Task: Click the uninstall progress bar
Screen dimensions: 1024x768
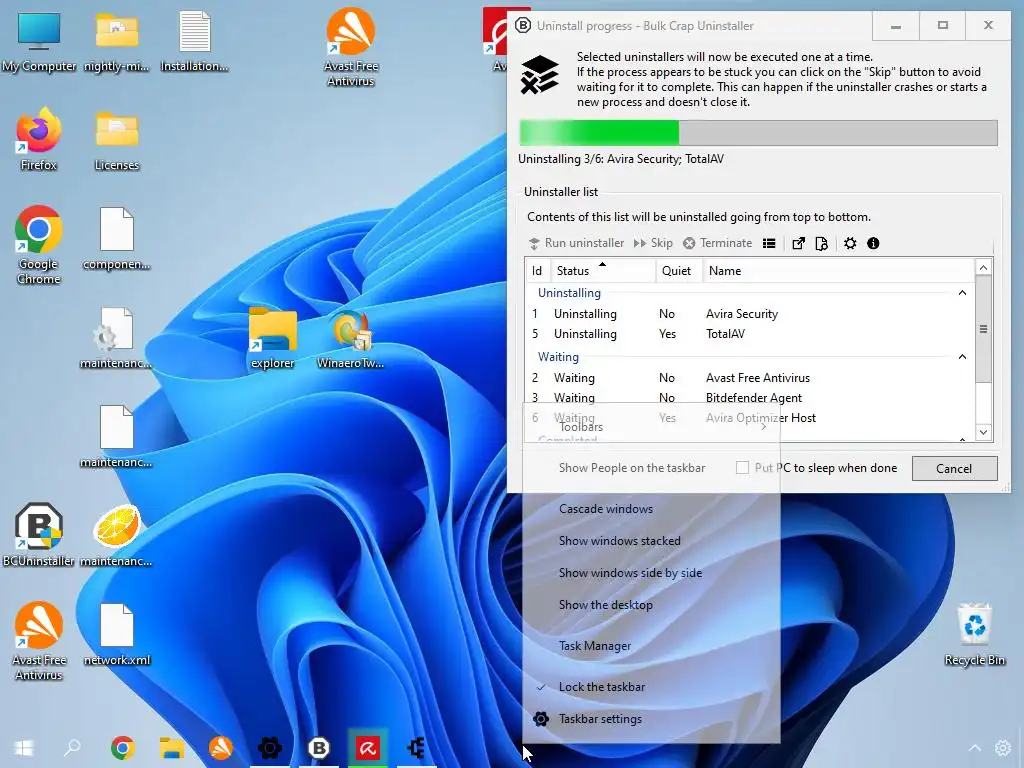Action: click(x=758, y=133)
